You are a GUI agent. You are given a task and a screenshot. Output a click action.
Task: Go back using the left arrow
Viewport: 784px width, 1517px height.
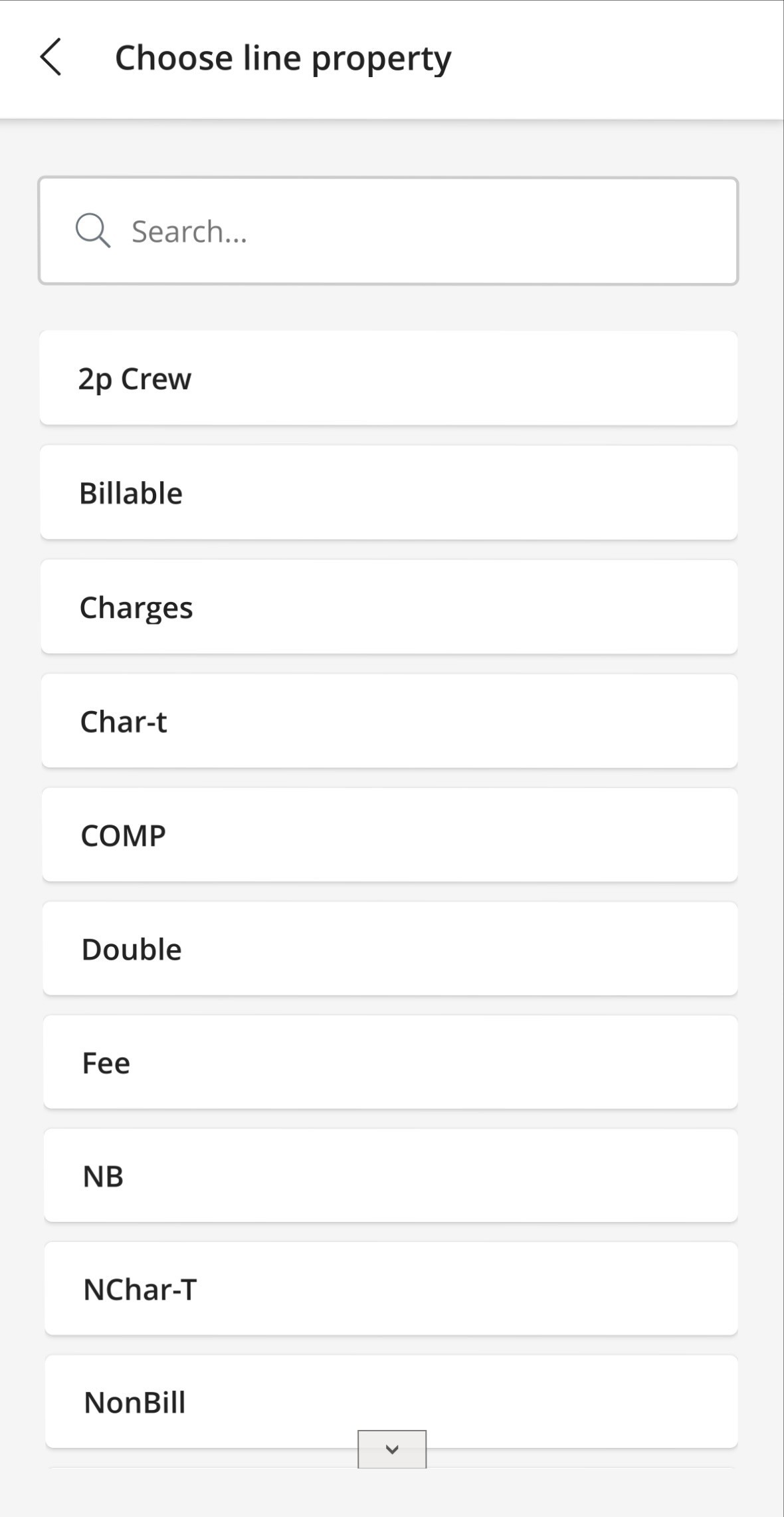[51, 57]
